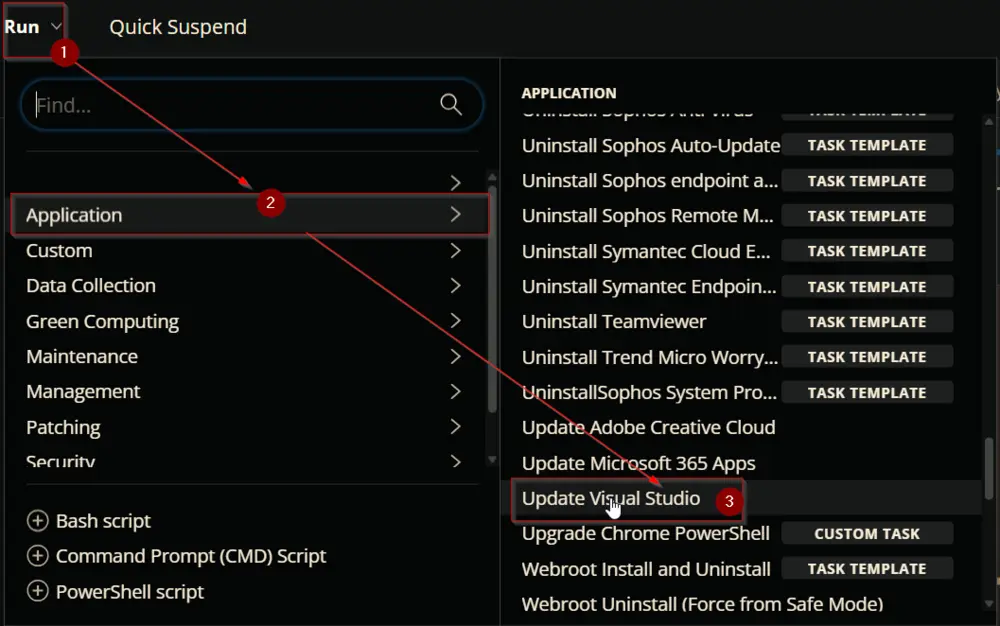Click the plus icon beside Command Prompt Script
Viewport: 1000px width, 626px height.
38,556
